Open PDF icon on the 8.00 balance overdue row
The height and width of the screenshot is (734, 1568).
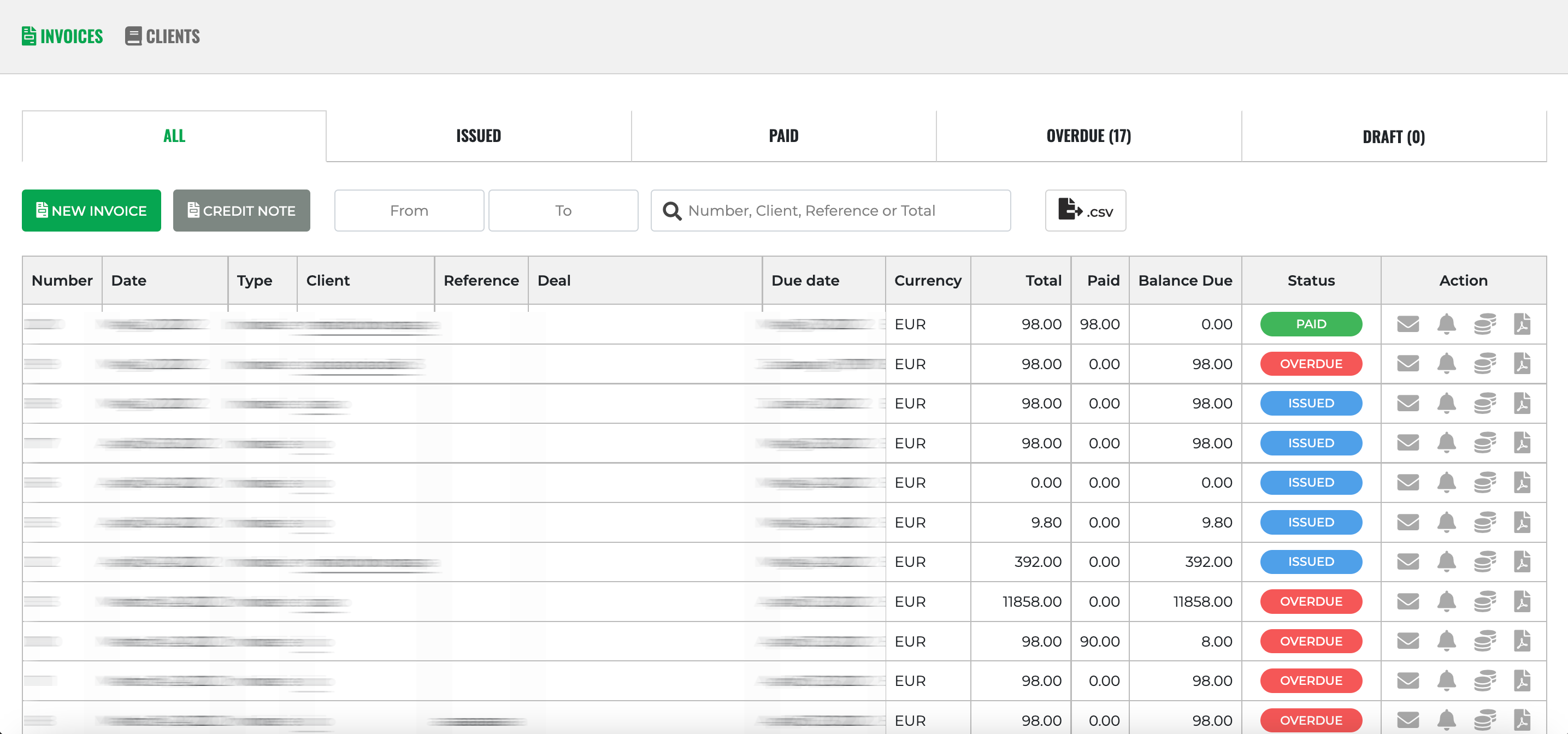(1522, 641)
